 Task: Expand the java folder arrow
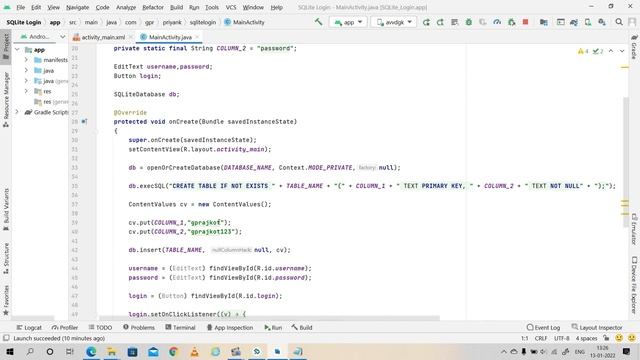click(x=27, y=70)
